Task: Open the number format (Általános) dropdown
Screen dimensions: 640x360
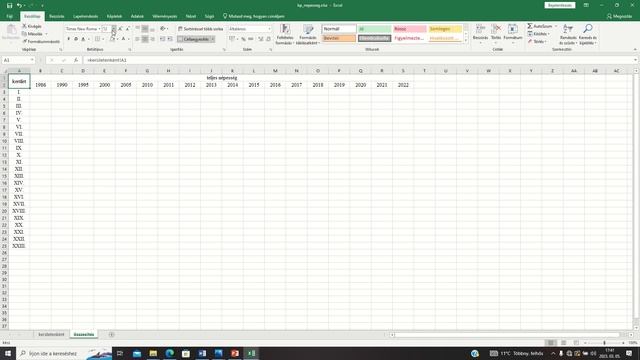Action: pos(269,29)
